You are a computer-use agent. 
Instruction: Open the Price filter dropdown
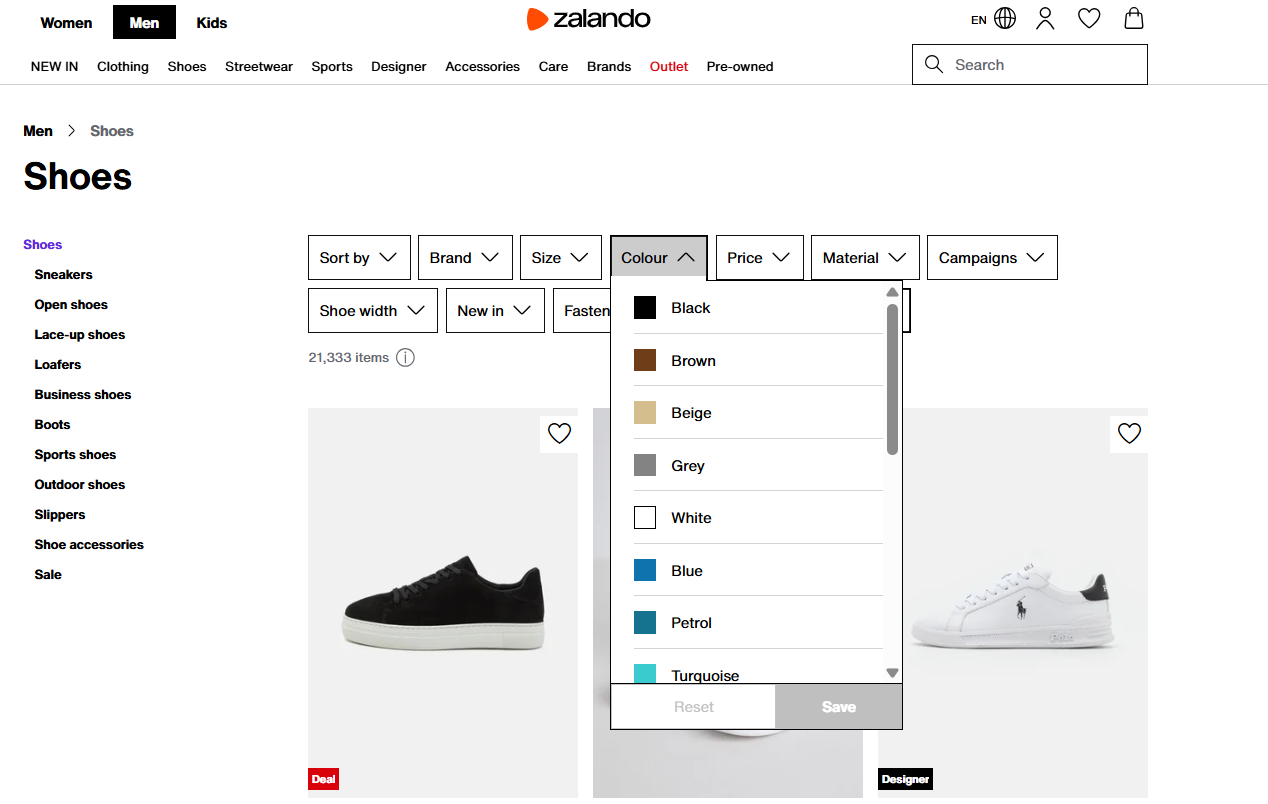759,257
